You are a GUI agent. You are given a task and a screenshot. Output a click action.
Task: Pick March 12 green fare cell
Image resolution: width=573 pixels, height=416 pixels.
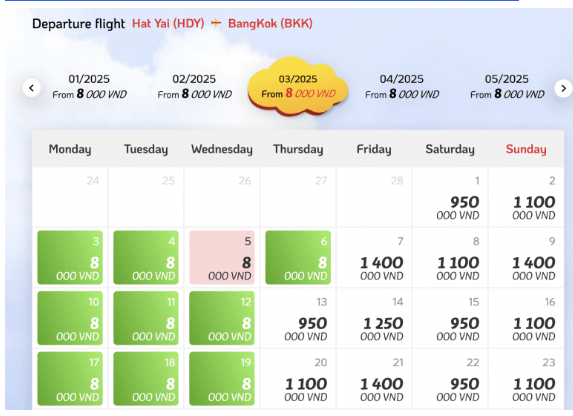(222, 318)
